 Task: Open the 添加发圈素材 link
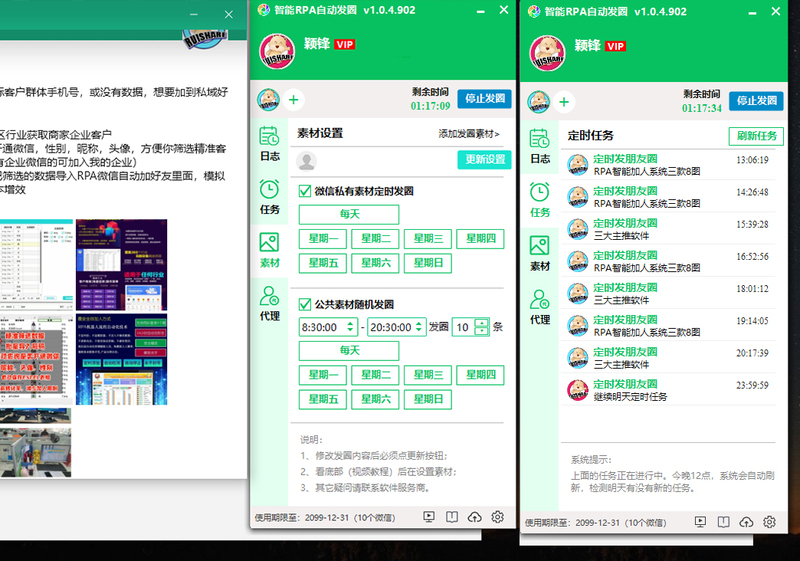[468, 133]
